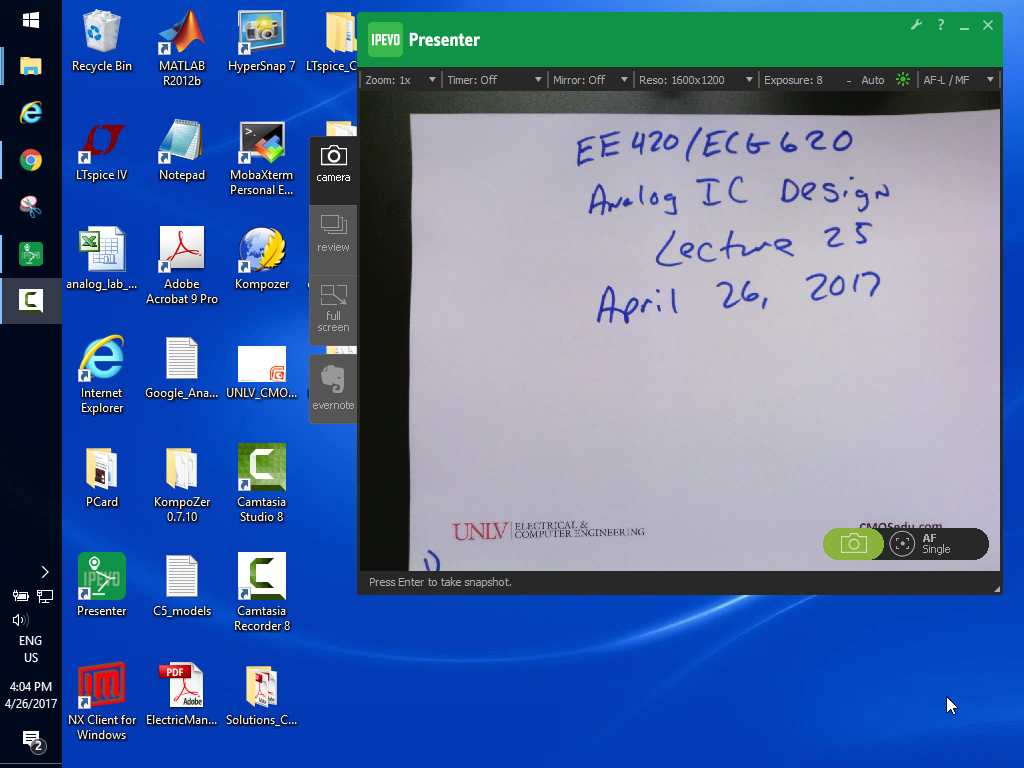
Task: Launch Adobe Acrobat 9 Pro
Action: pos(182,266)
